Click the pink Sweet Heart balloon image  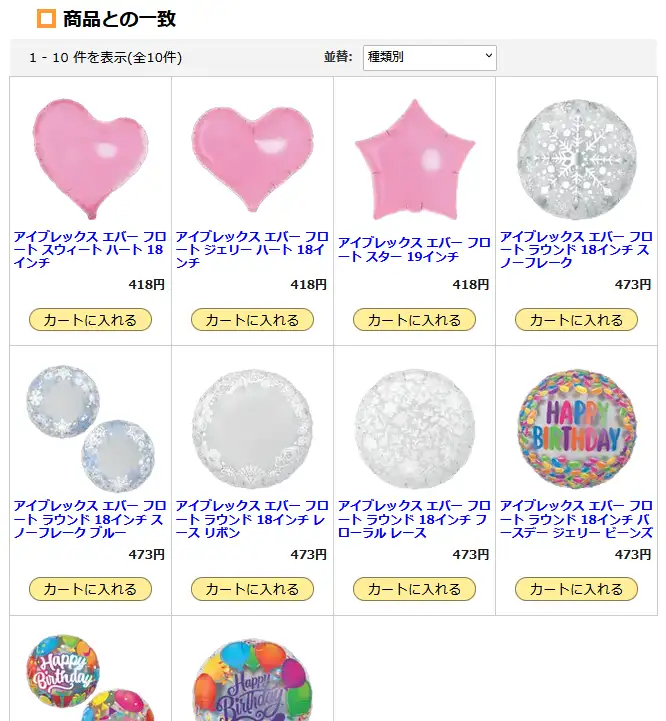point(91,159)
